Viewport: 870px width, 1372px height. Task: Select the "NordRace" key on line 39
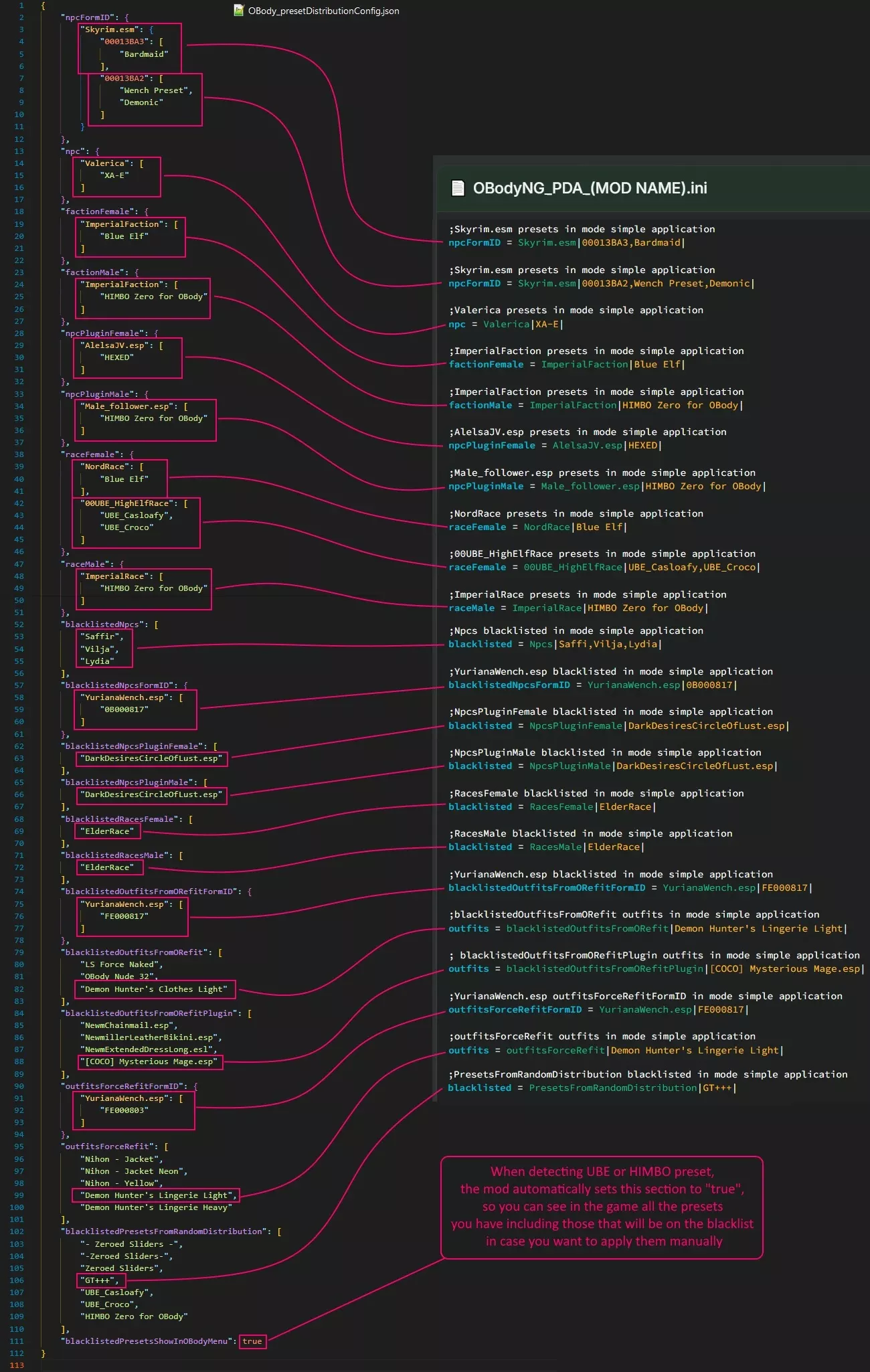coord(105,466)
